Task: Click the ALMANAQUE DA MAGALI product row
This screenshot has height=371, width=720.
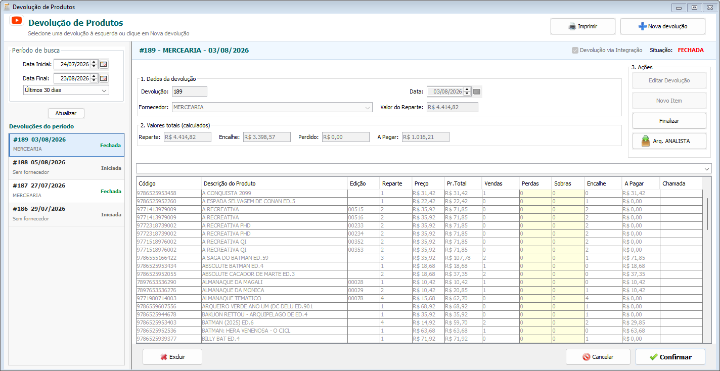Action: pos(419,282)
